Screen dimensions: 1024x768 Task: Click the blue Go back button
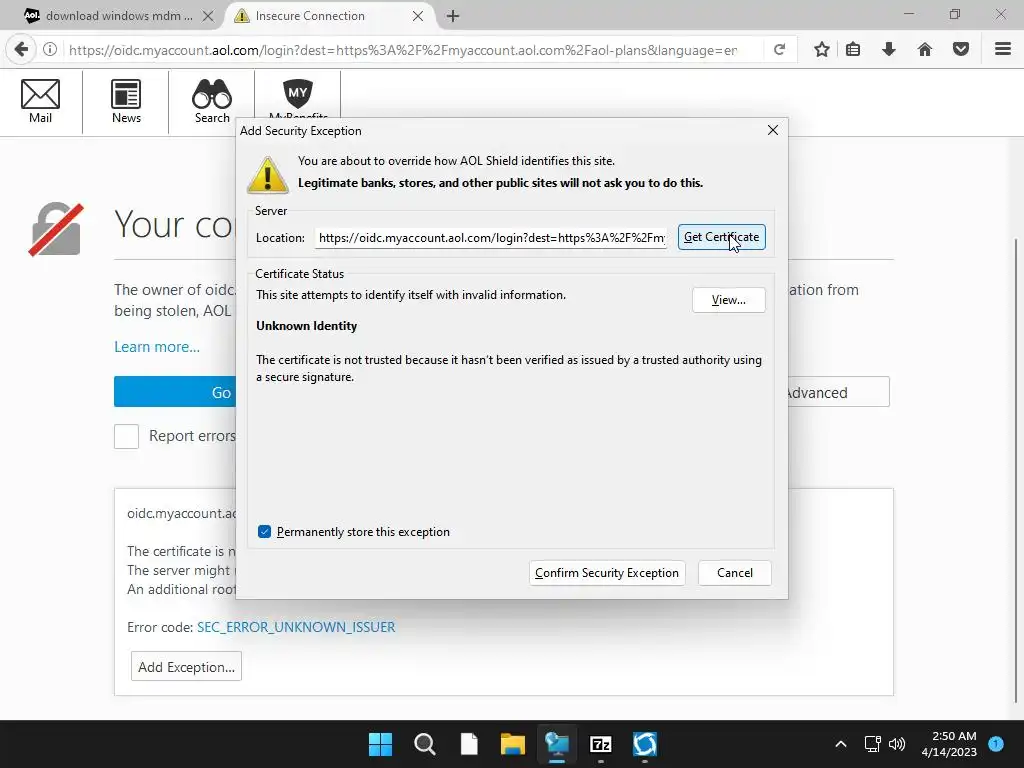coord(175,392)
